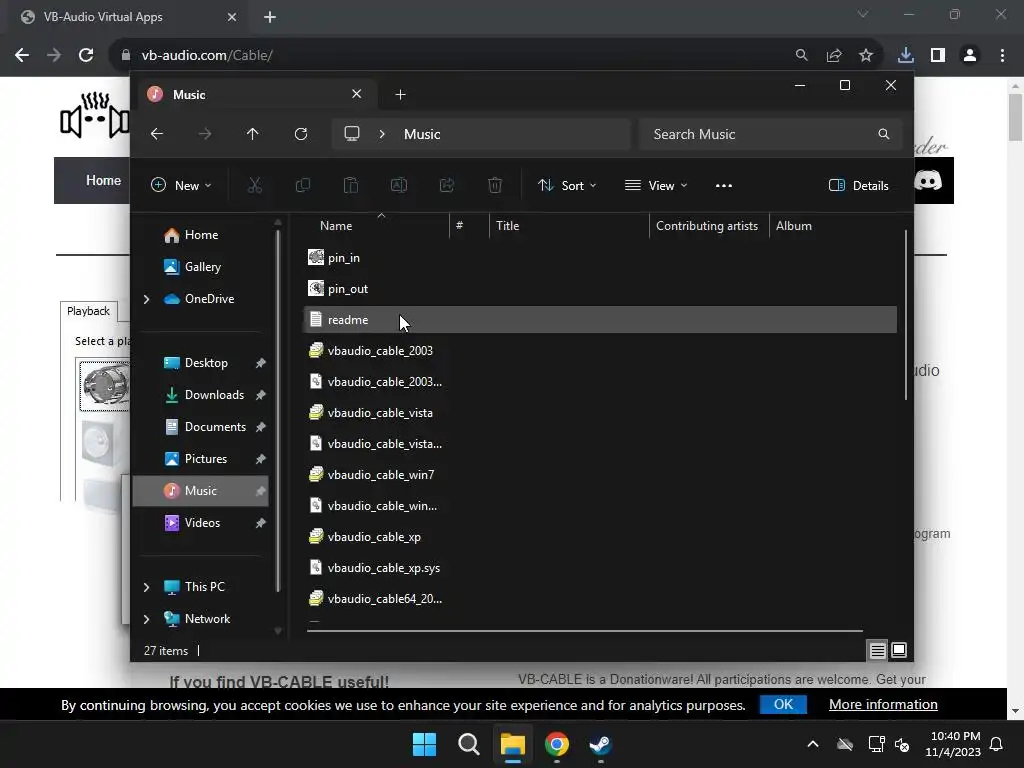This screenshot has height=768, width=1024.
Task: Click the Chrome address bar URL
Action: pos(207,55)
